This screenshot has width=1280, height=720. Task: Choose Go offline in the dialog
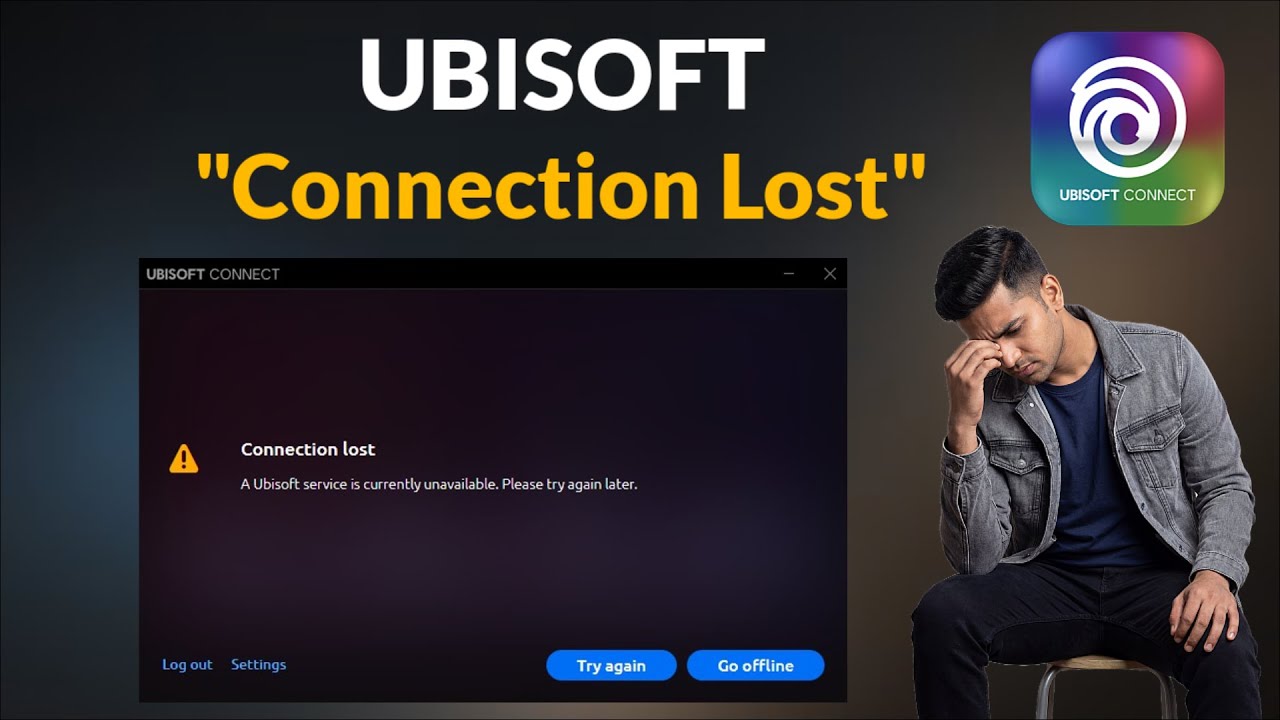[756, 666]
